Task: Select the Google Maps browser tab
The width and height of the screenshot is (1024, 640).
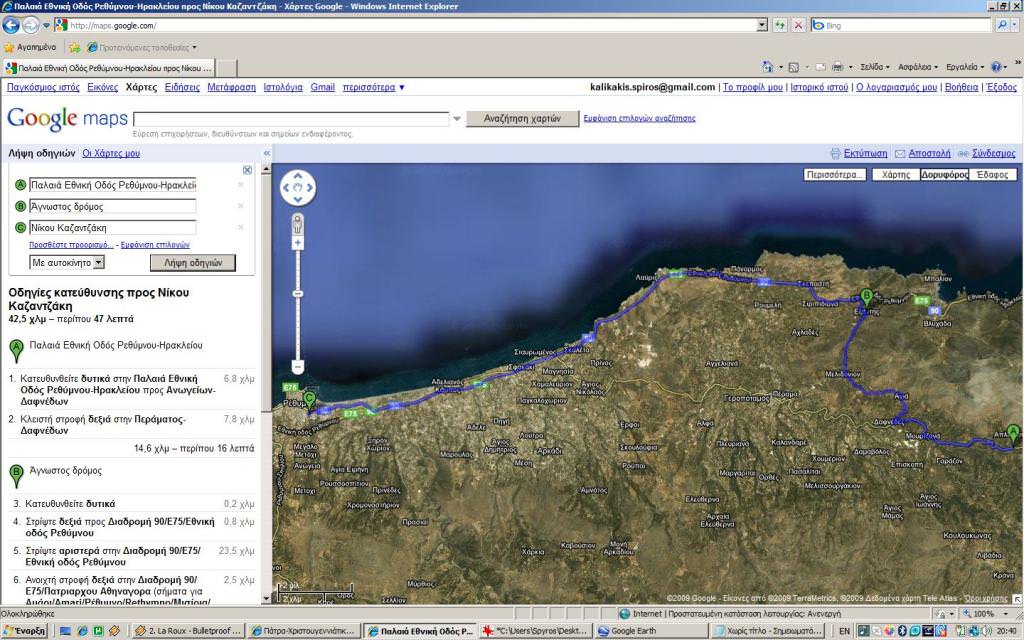Action: [x=108, y=68]
